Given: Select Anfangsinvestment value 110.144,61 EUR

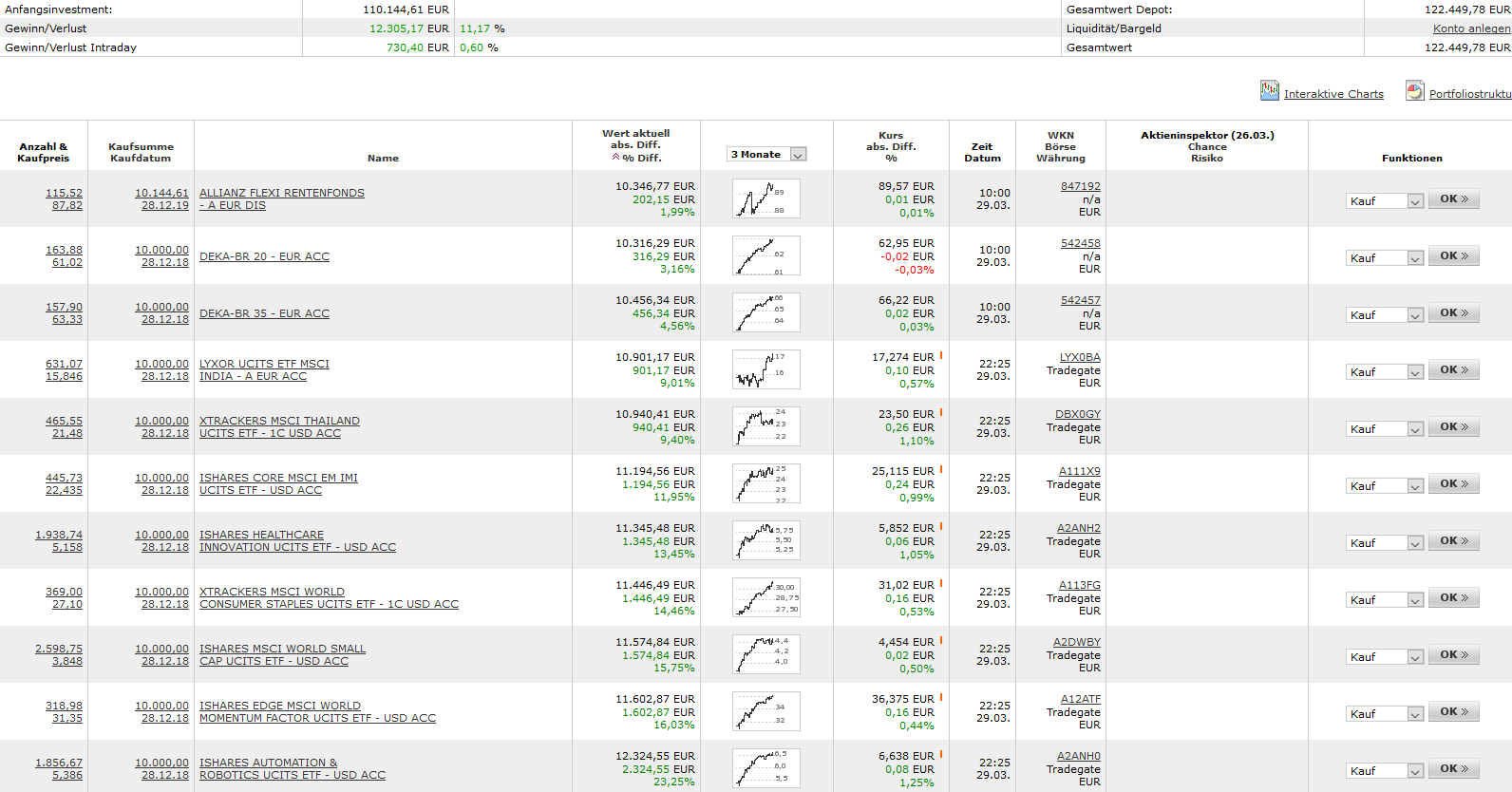Looking at the screenshot, I should click(406, 9).
